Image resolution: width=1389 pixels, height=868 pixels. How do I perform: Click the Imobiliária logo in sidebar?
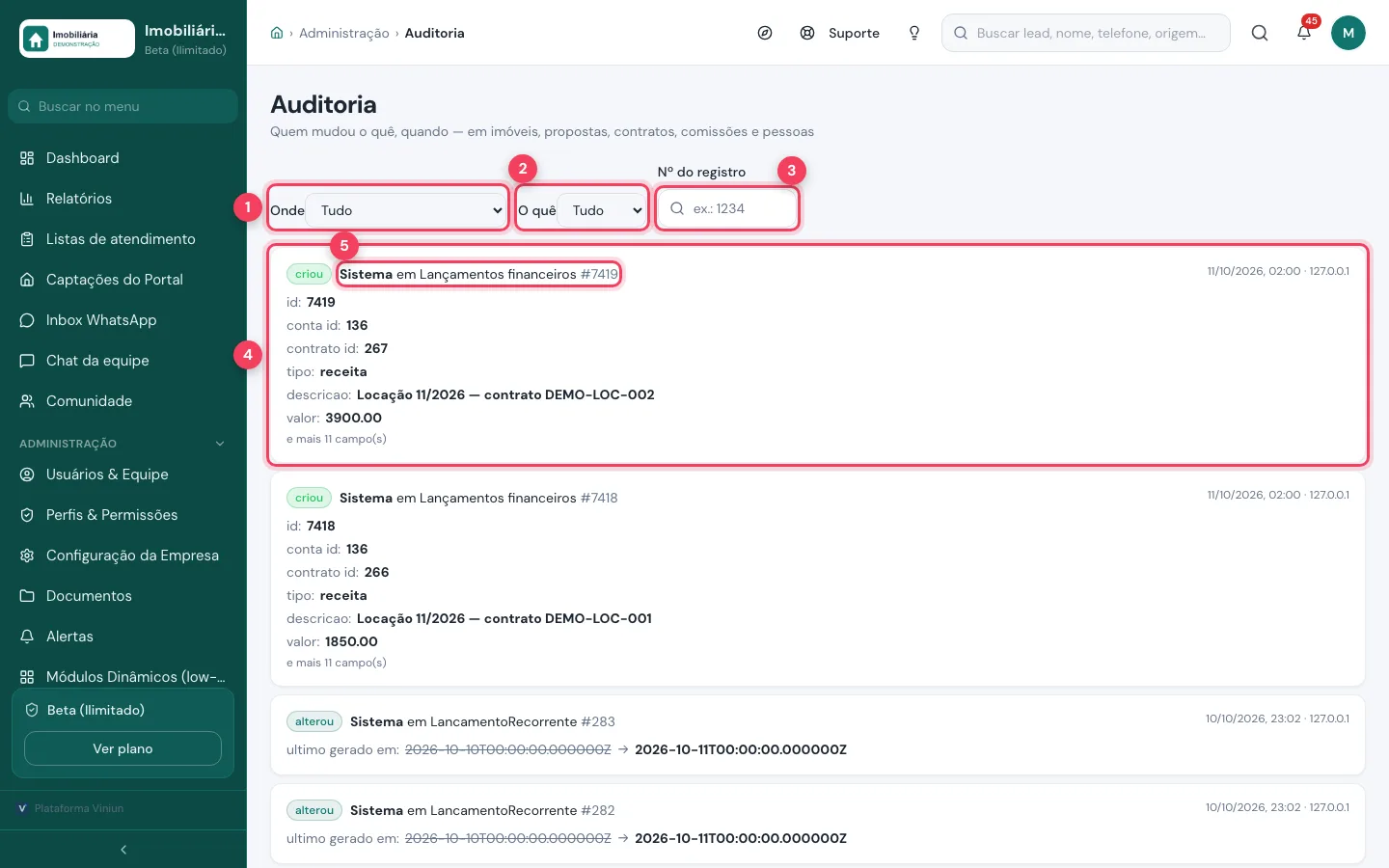[x=77, y=39]
